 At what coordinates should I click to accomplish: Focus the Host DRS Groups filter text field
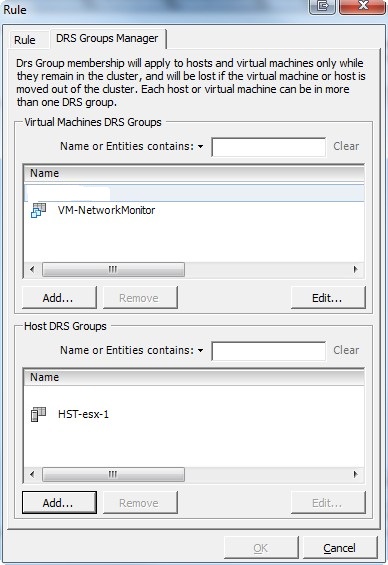[x=269, y=351]
